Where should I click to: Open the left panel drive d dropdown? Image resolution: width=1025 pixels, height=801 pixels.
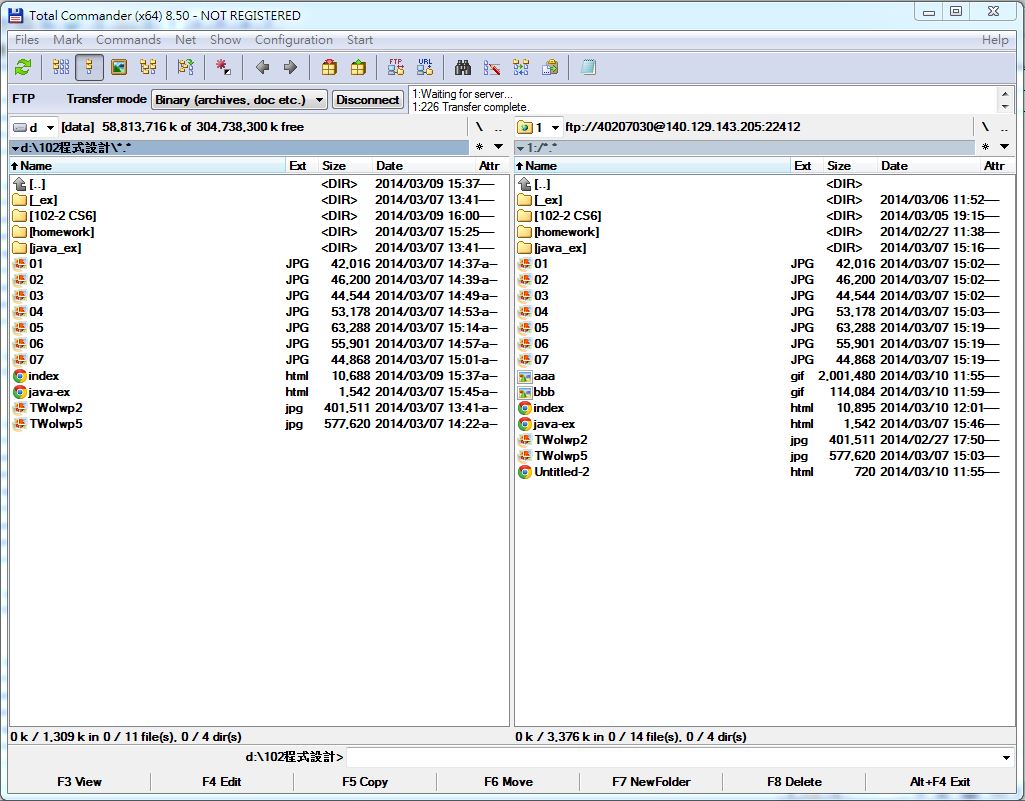tap(33, 128)
